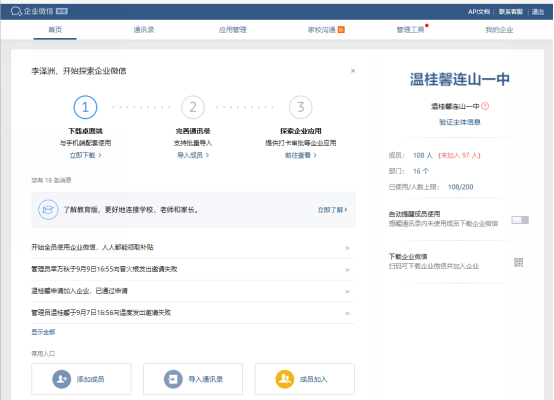Screen dimensions: 554x400
Task: Click the 成员加入 button
Action: coord(305,379)
